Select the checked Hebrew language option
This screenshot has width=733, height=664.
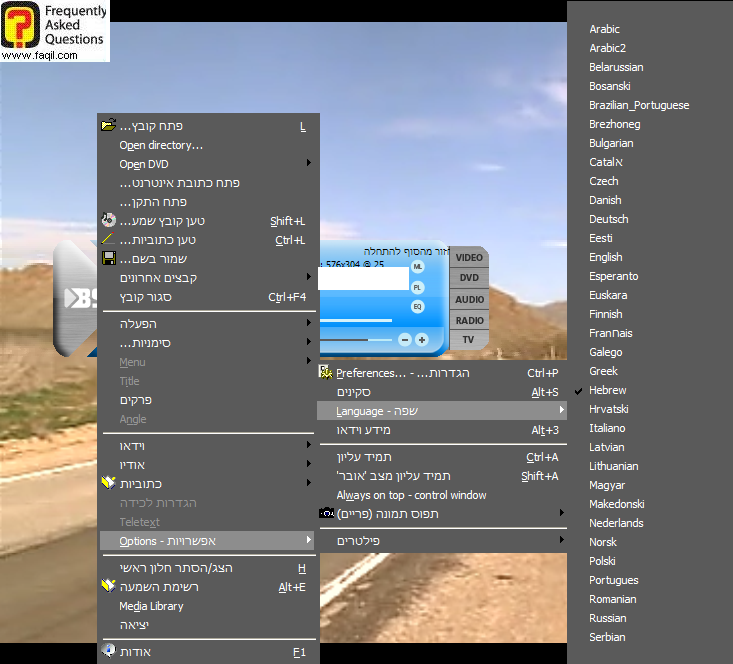click(x=607, y=390)
